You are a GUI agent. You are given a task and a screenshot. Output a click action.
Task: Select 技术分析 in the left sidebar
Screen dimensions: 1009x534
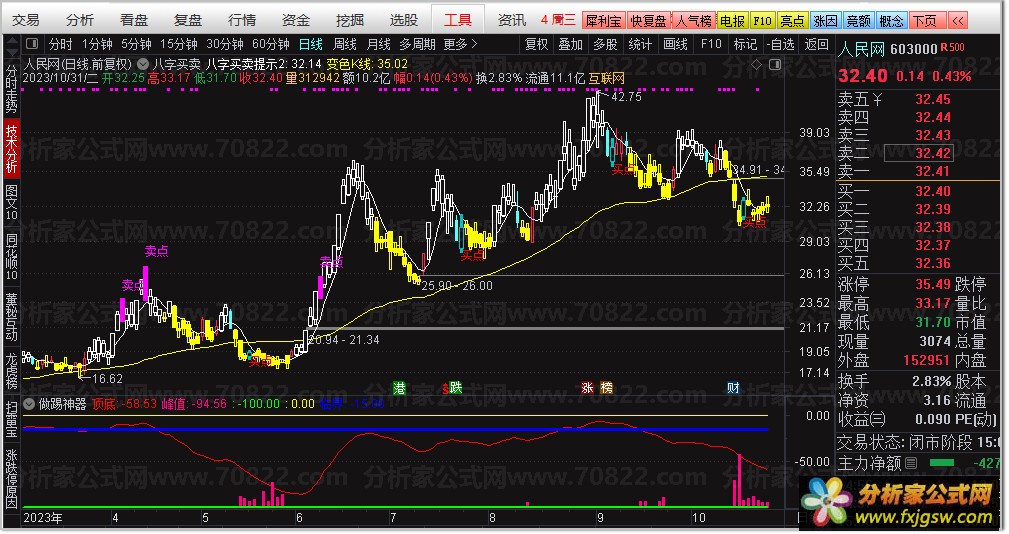coord(12,149)
